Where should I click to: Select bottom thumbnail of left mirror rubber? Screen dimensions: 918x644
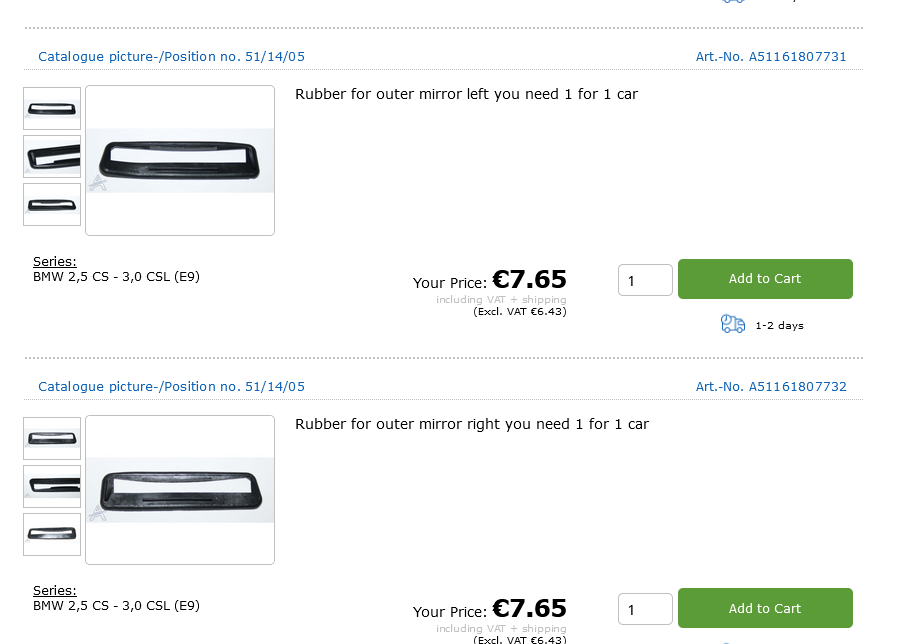coord(52,204)
